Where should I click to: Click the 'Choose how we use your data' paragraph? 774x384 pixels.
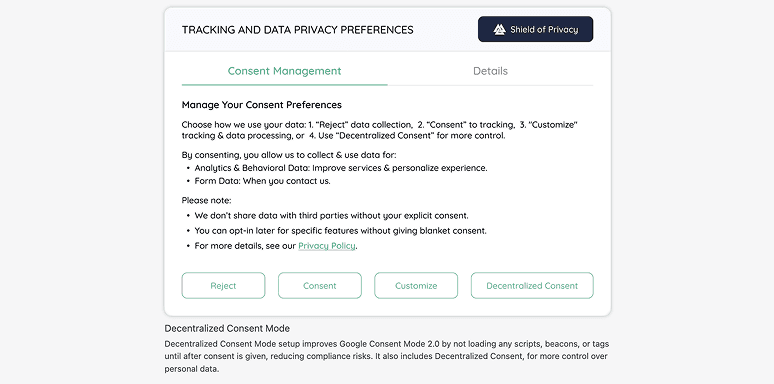(x=380, y=130)
